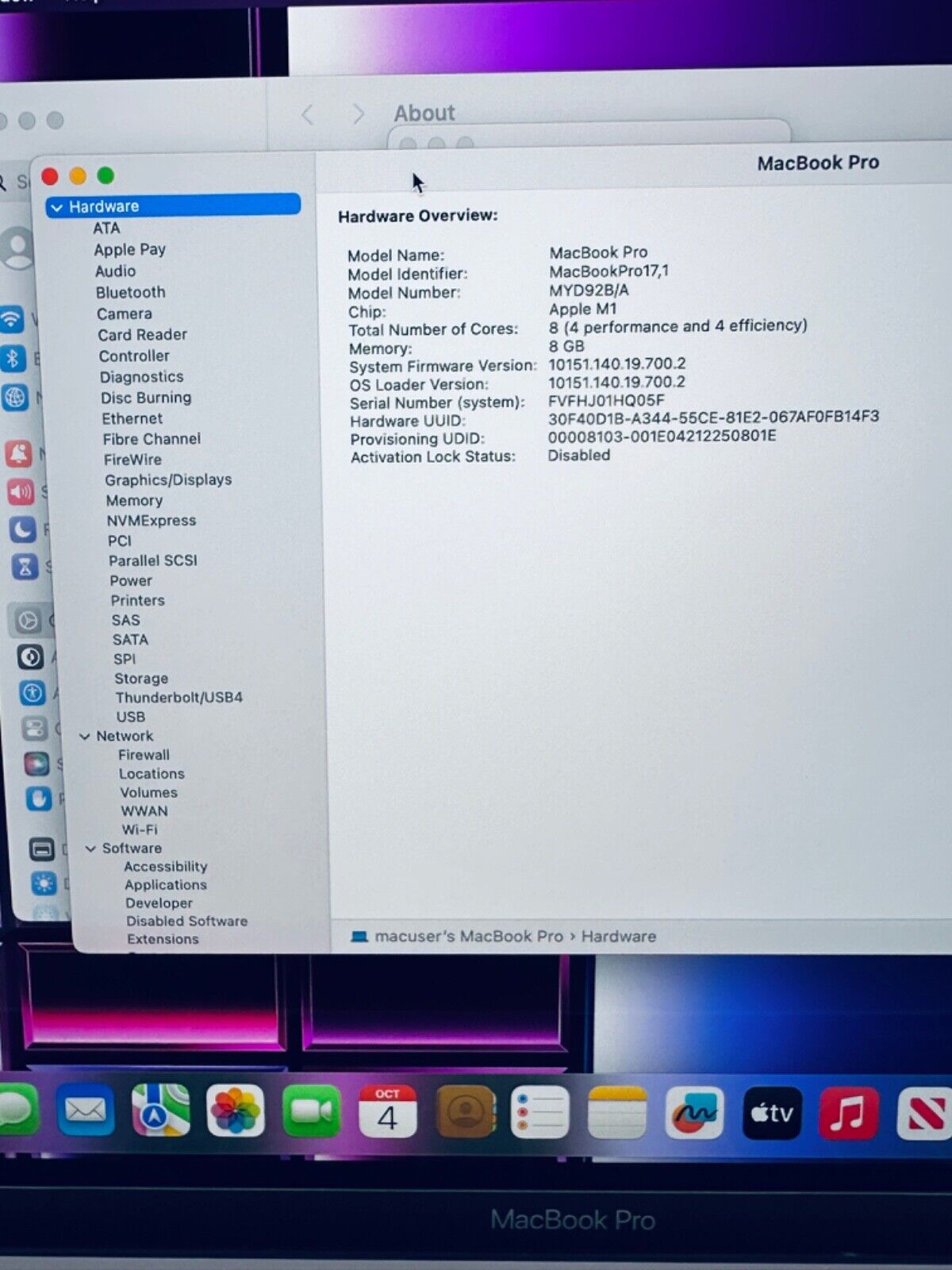Launch FaceTime from the Dock

[x=311, y=1111]
